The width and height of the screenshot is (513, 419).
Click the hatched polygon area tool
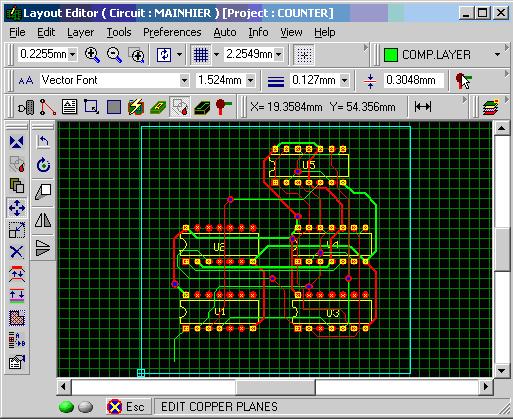pyautogui.click(x=17, y=318)
